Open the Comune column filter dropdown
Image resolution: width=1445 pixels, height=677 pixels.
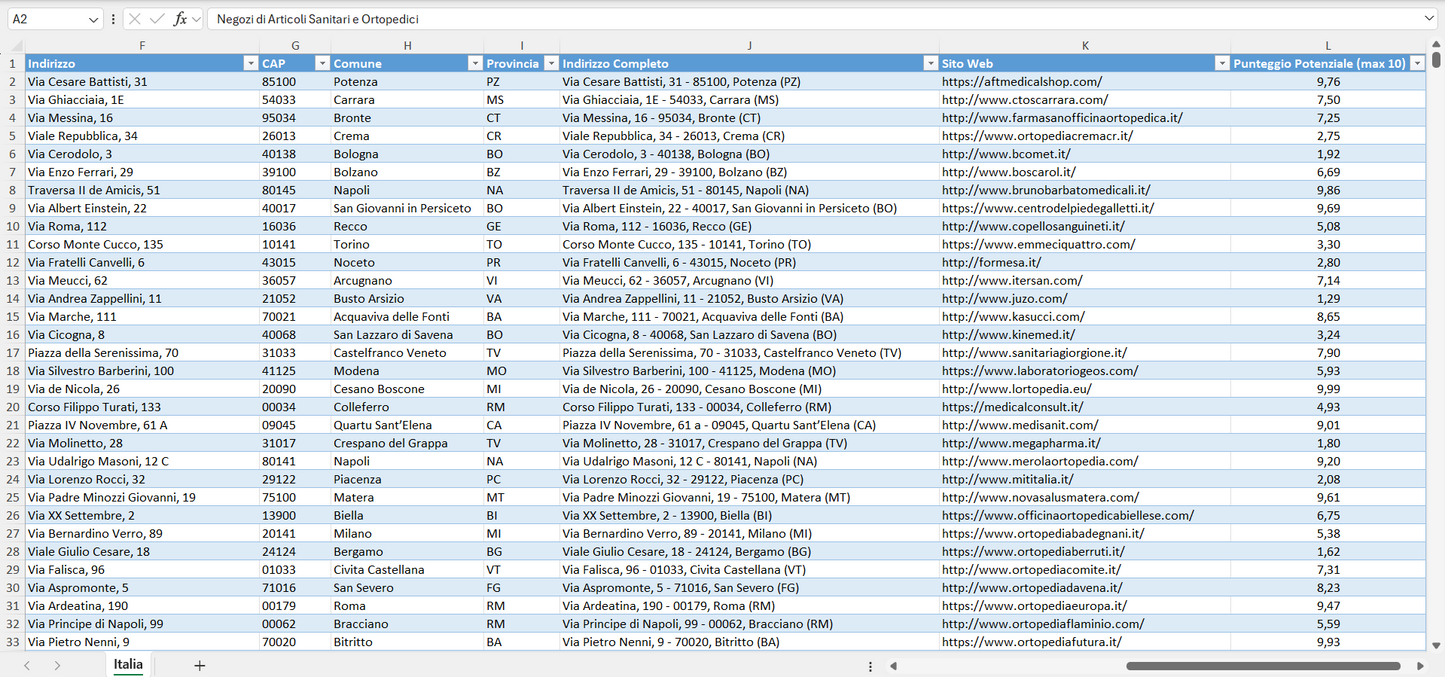pyautogui.click(x=475, y=64)
